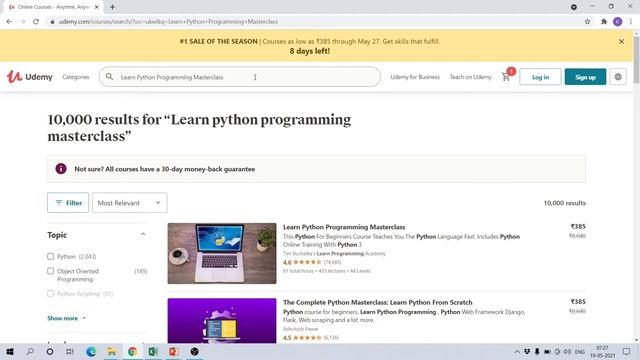Close the Online Courses browser tab
Viewport: 640px width, 360px height.
pyautogui.click(x=97, y=7)
